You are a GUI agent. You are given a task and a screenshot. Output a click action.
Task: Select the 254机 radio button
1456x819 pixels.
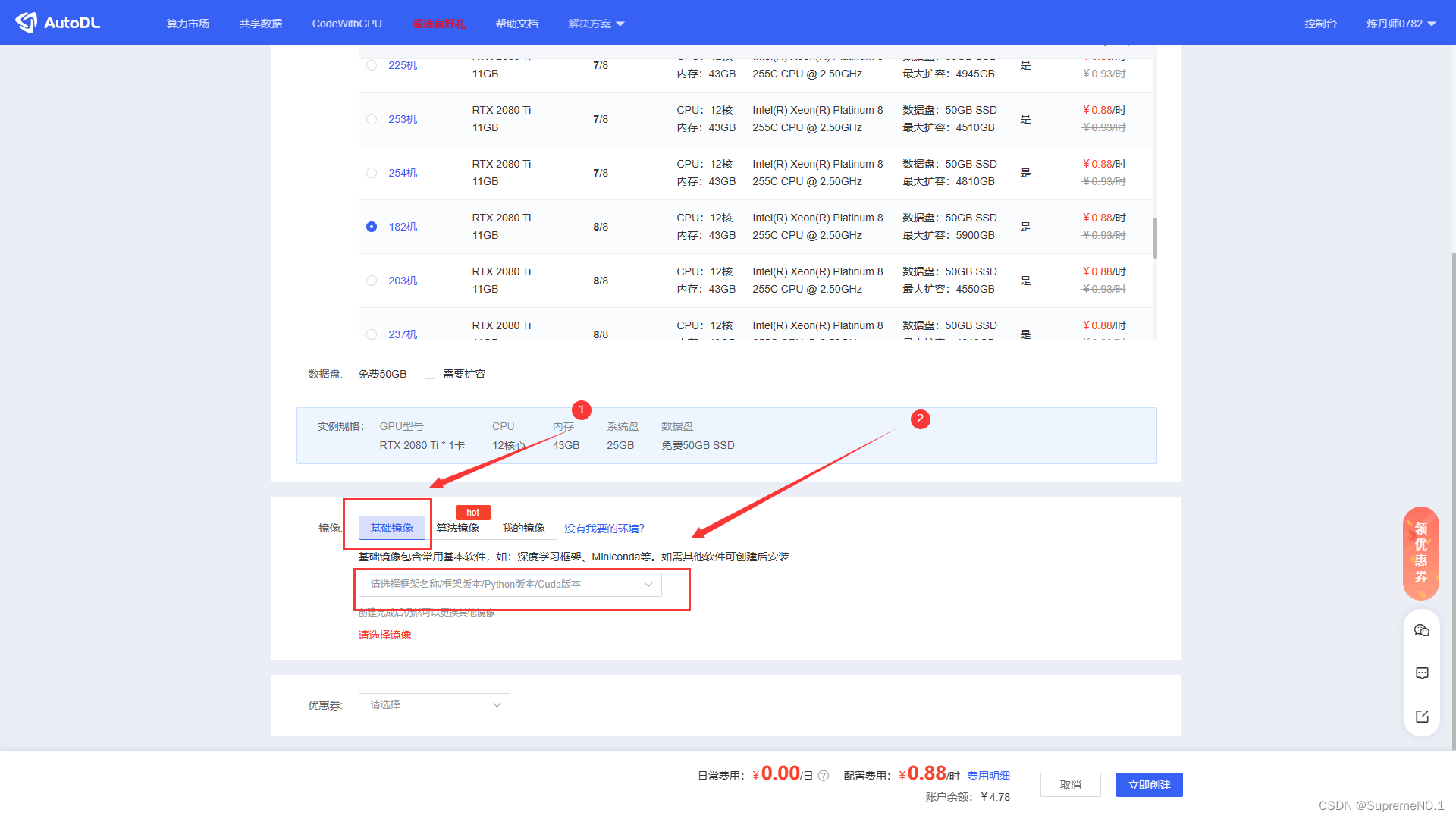coord(372,173)
